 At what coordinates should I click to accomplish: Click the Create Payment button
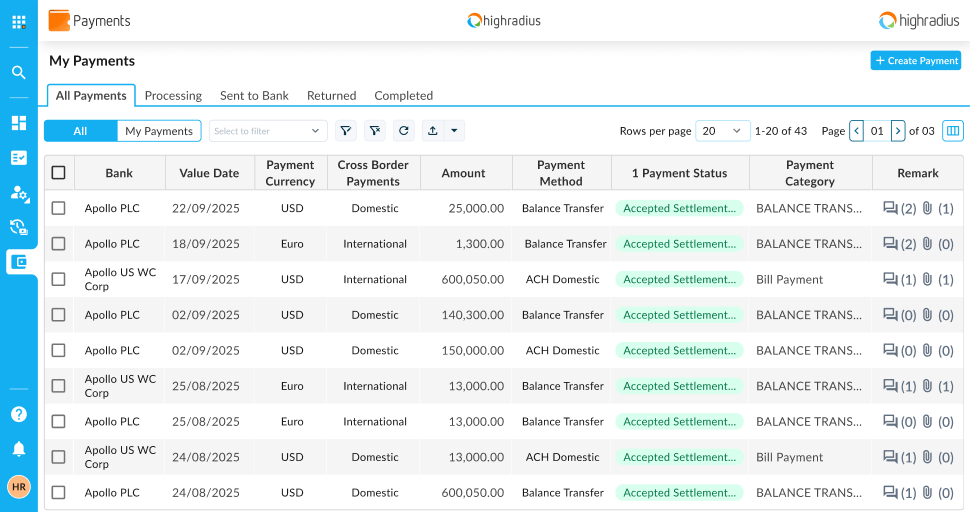[x=915, y=61]
